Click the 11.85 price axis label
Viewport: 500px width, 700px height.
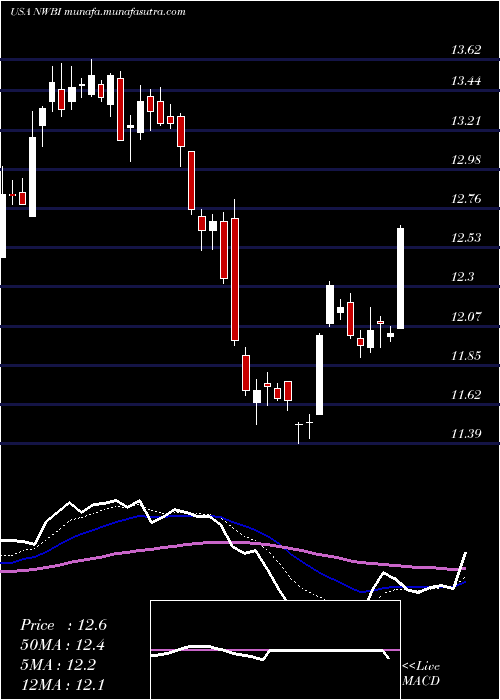point(467,356)
